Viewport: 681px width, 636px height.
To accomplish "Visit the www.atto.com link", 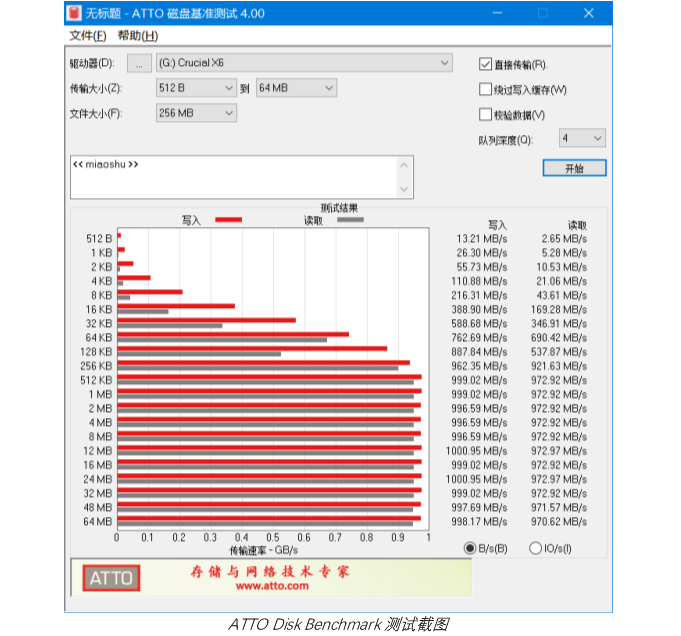I will (x=272, y=586).
